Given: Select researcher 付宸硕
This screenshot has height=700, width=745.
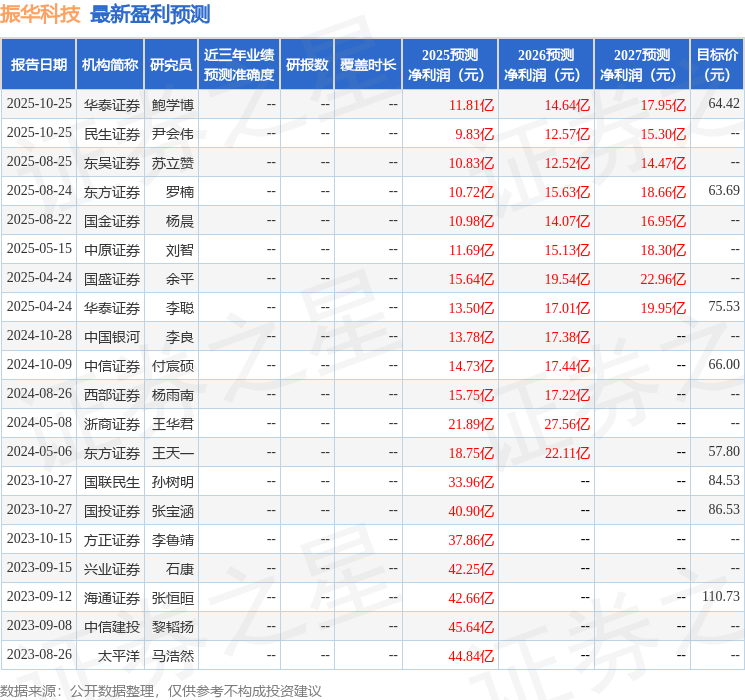Looking at the screenshot, I should click(x=172, y=366).
